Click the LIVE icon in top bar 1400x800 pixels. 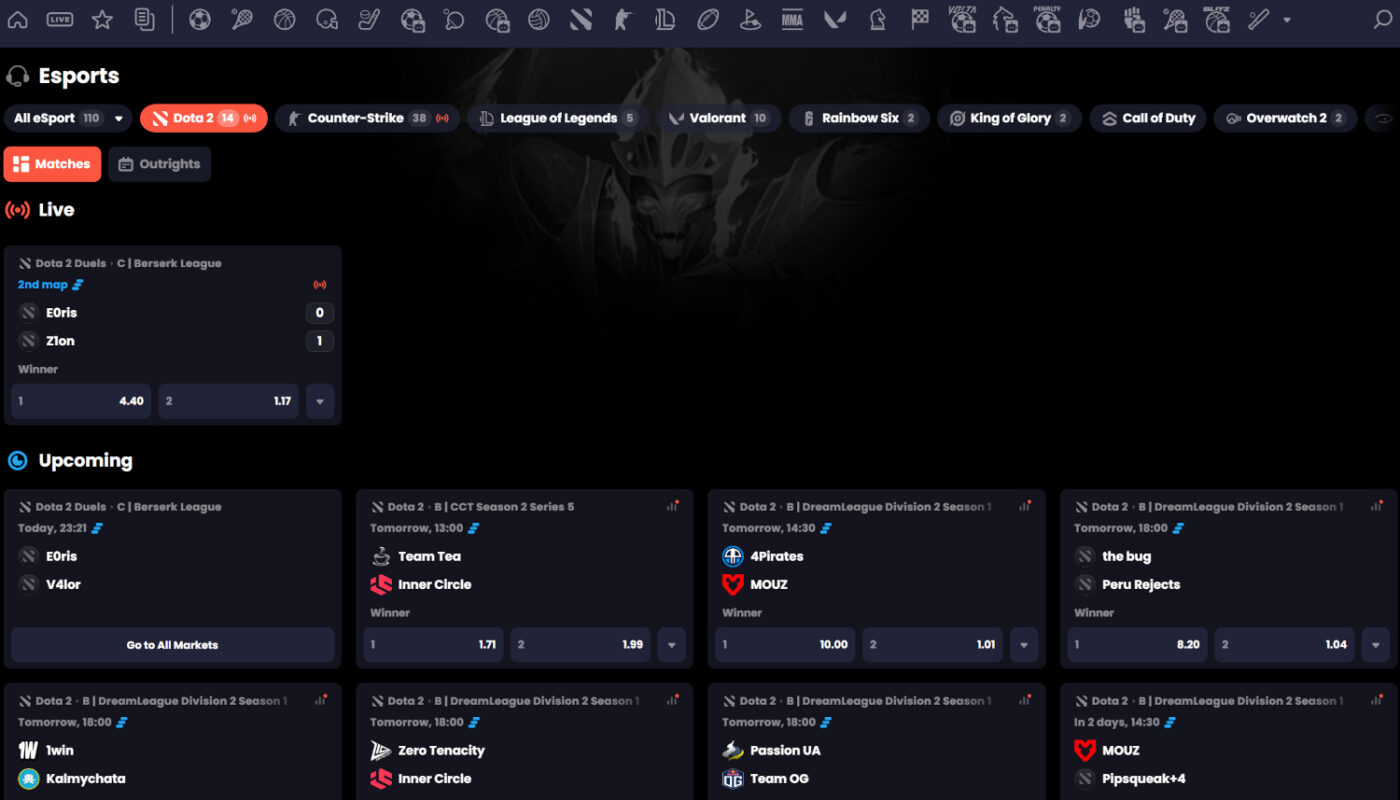(x=60, y=20)
